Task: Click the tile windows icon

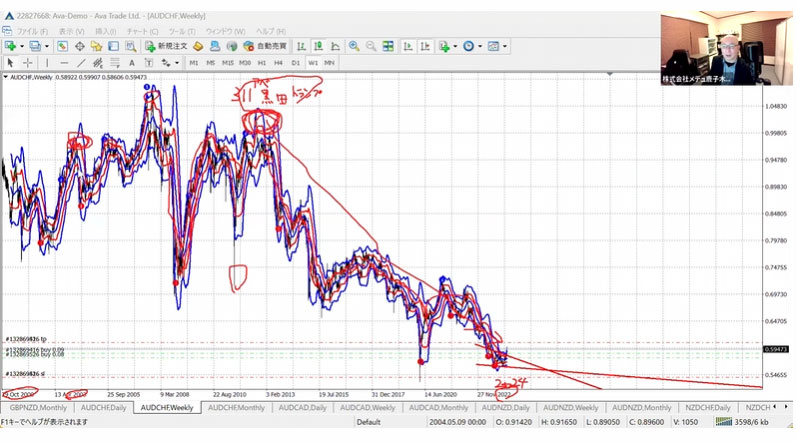Action: click(x=389, y=46)
